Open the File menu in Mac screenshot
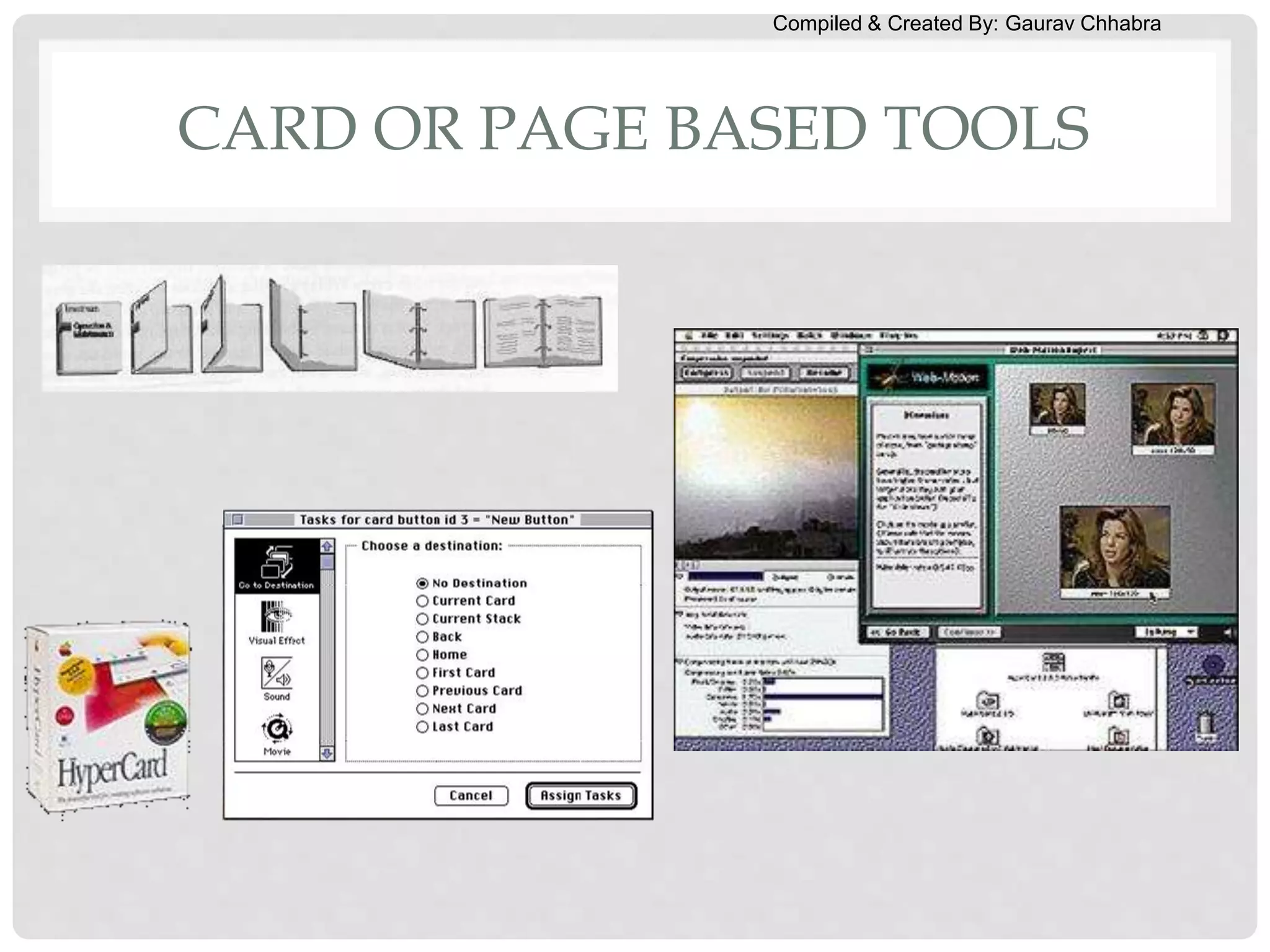Viewport: 1270px width, 952px height. point(709,335)
